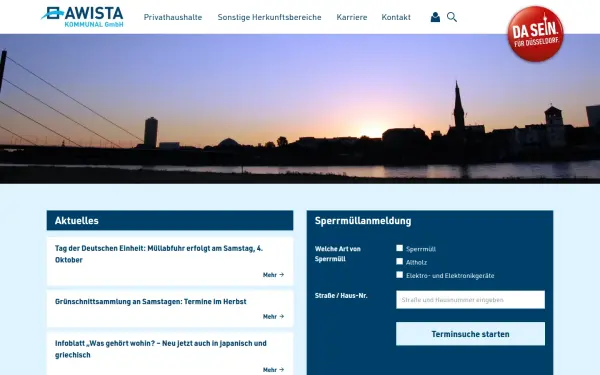Check the Altholz checkbox

399,261
